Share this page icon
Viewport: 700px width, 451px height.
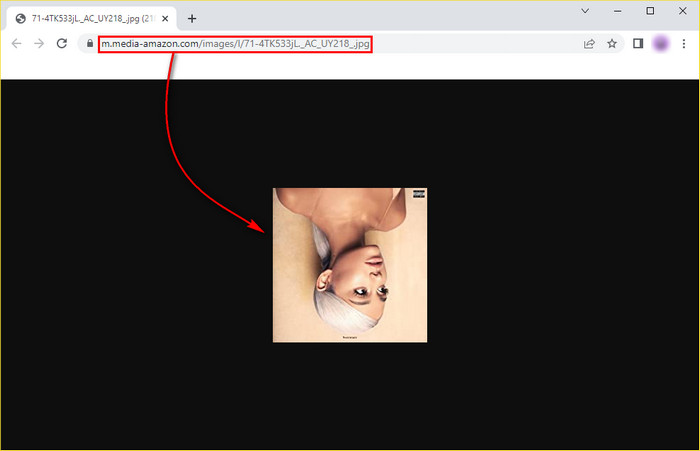pyautogui.click(x=589, y=43)
